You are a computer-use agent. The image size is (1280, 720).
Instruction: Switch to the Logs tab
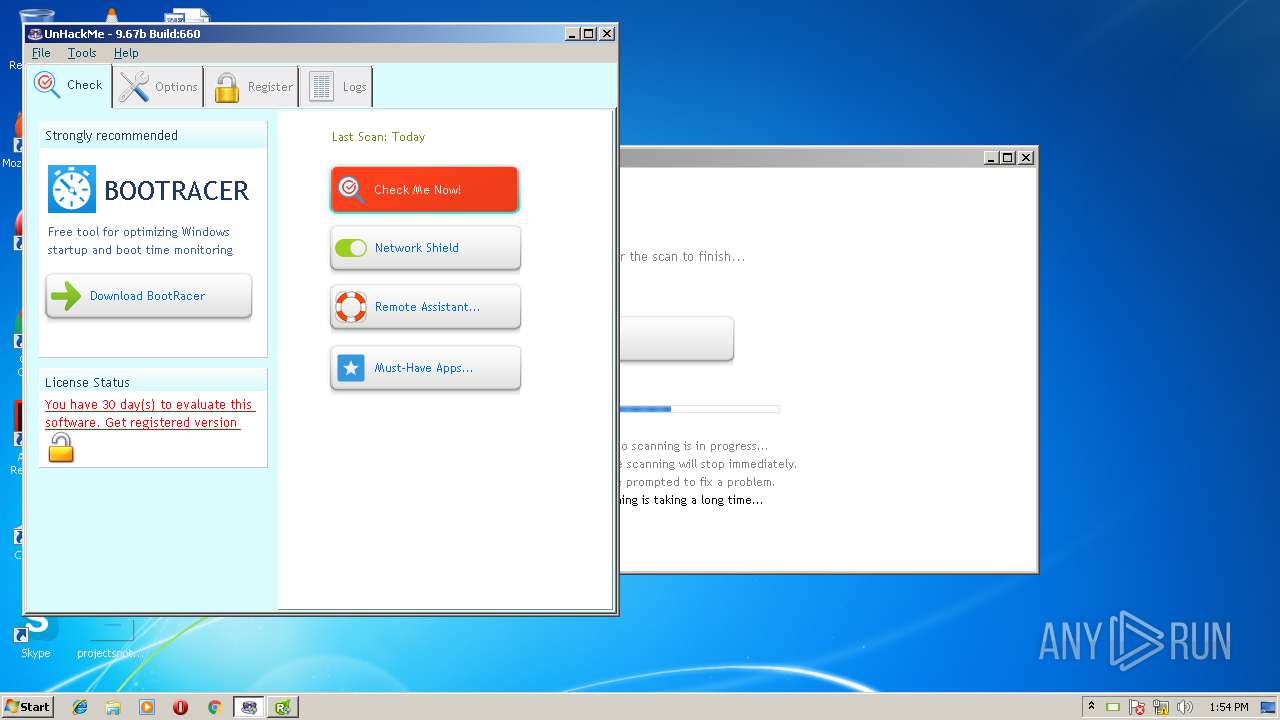(x=337, y=87)
